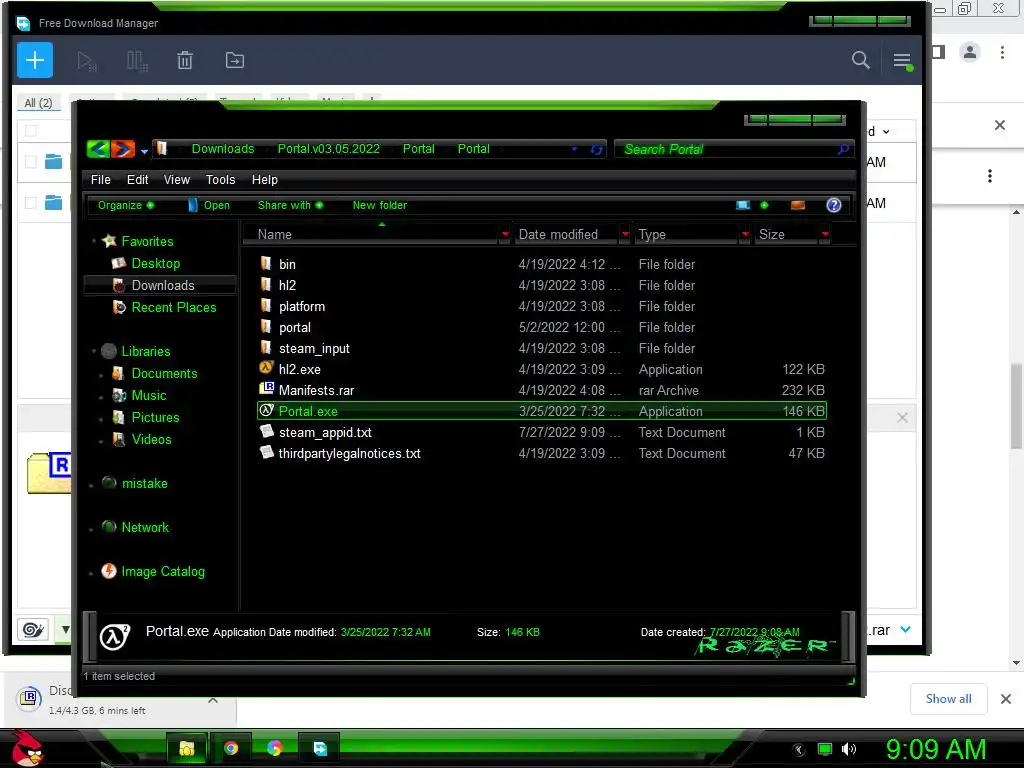This screenshot has height=768, width=1024.
Task: Open Type column filter arrow
Action: [x=745, y=234]
